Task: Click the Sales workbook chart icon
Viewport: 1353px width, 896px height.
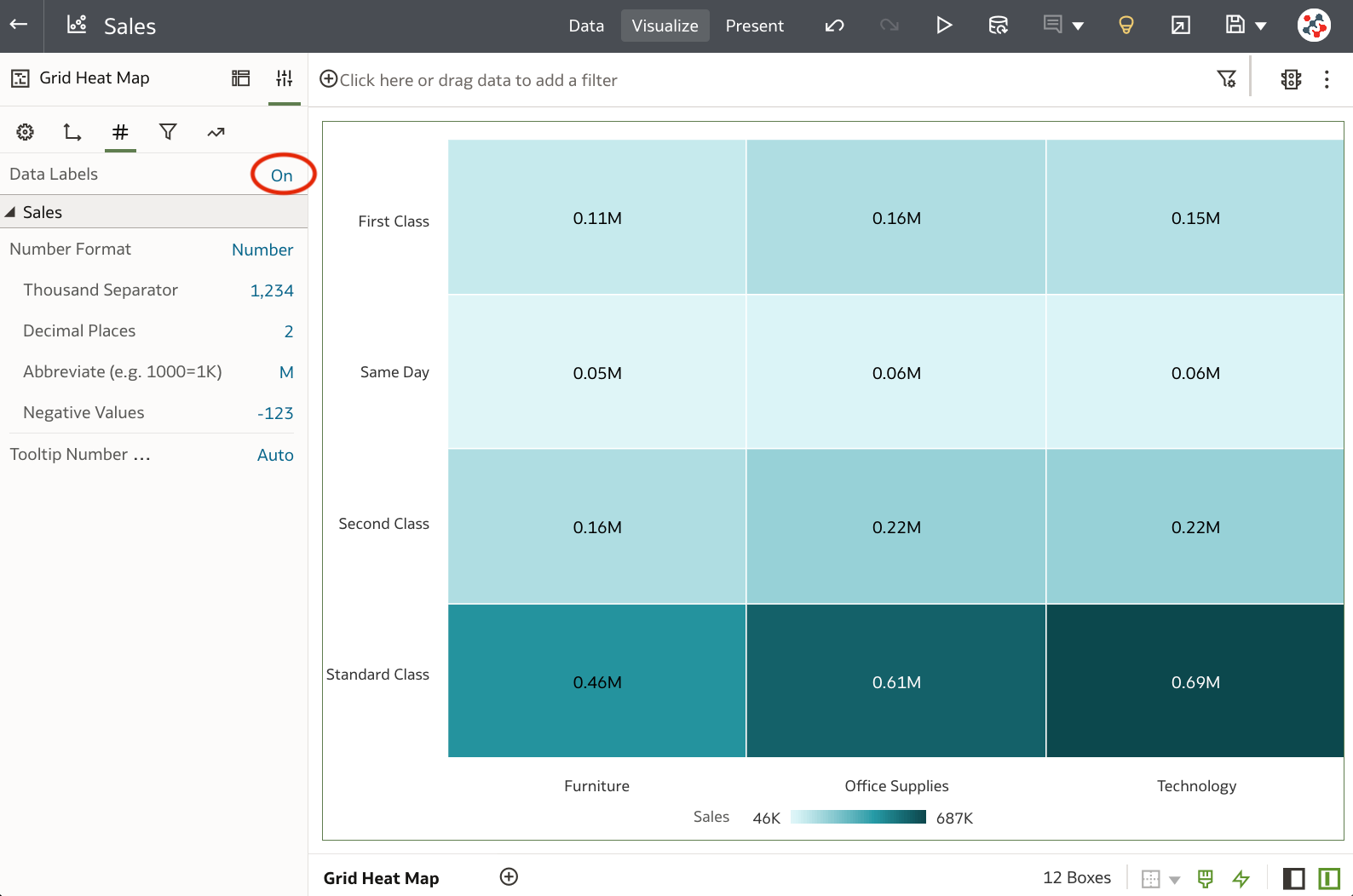Action: [77, 25]
